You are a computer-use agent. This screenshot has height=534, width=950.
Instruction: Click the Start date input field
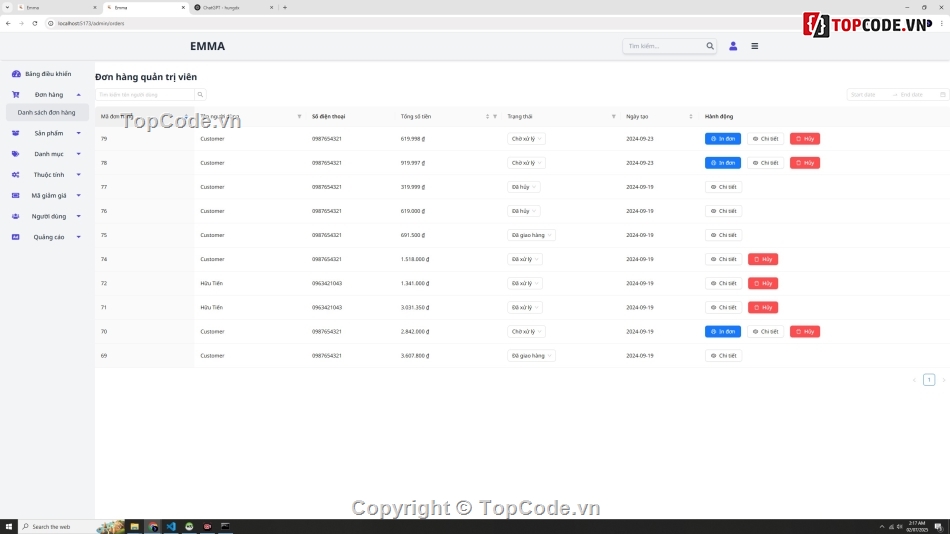click(868, 95)
